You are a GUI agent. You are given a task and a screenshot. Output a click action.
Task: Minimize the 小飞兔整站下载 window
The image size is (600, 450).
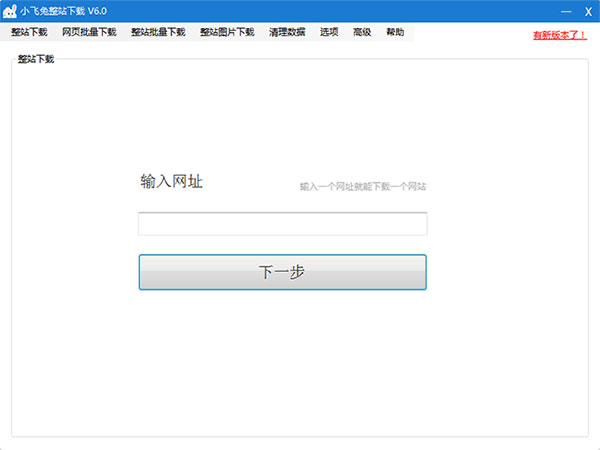click(x=566, y=11)
